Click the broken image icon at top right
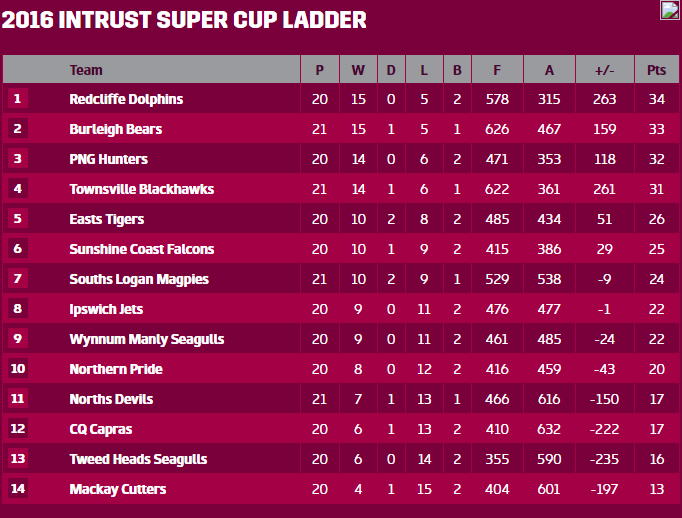Screen dimensions: 682x518 669,10
